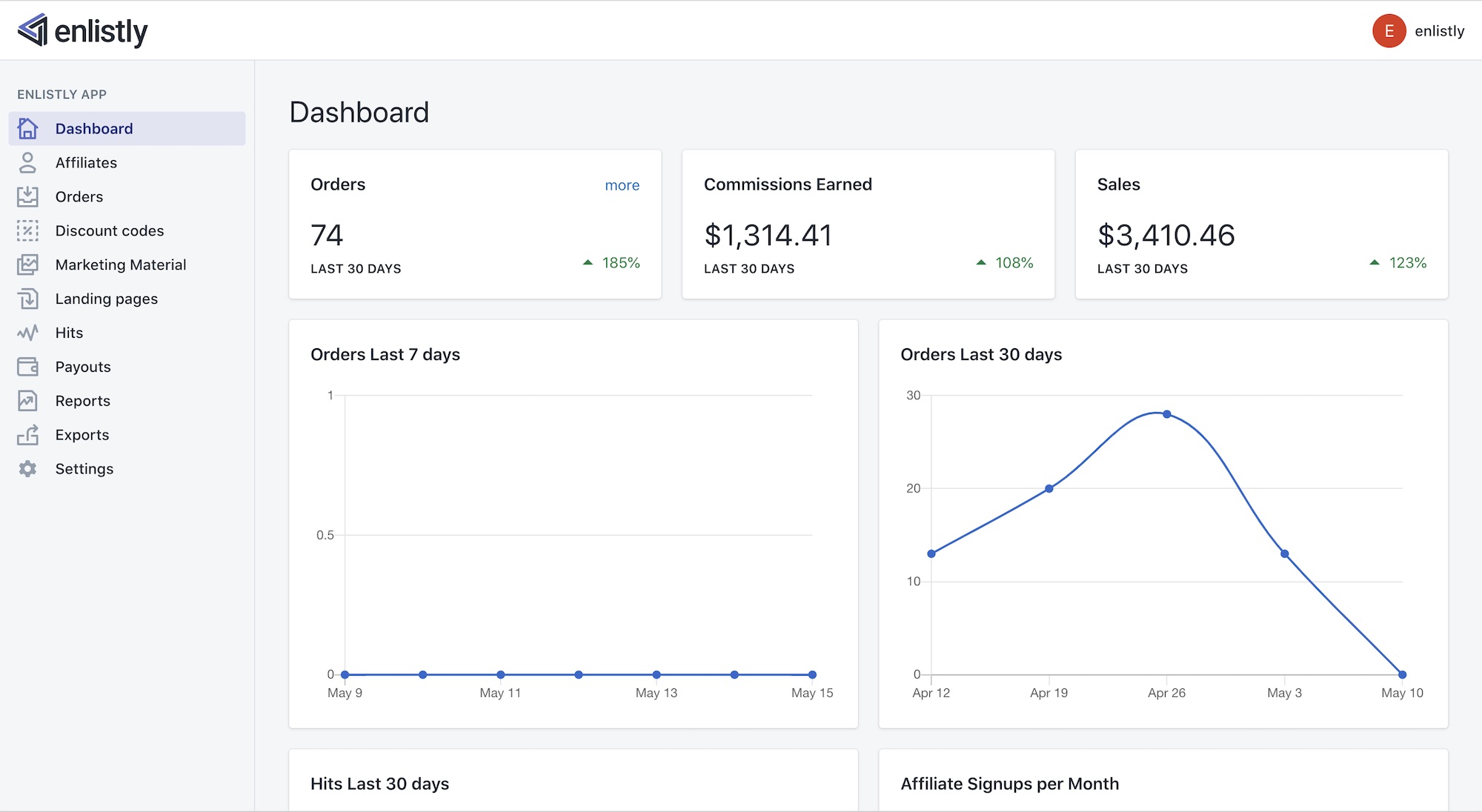The height and width of the screenshot is (812, 1482).
Task: Click the Hits Last 30 days heading
Action: pyautogui.click(x=379, y=784)
